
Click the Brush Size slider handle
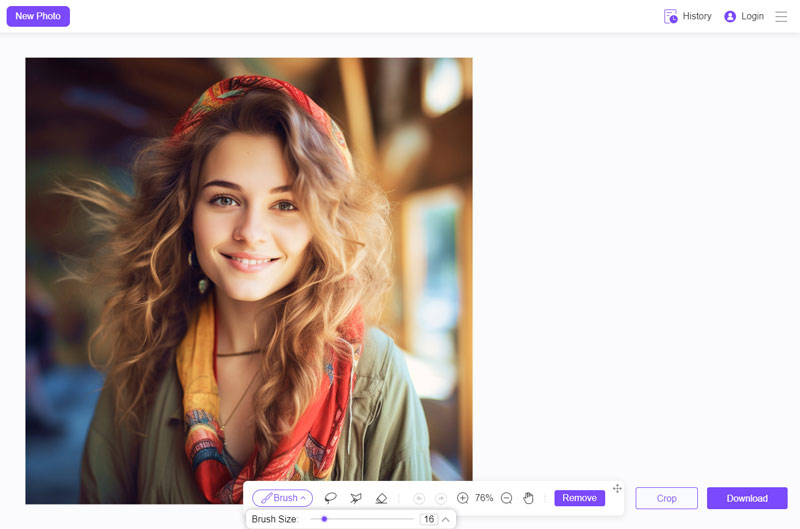coord(324,519)
